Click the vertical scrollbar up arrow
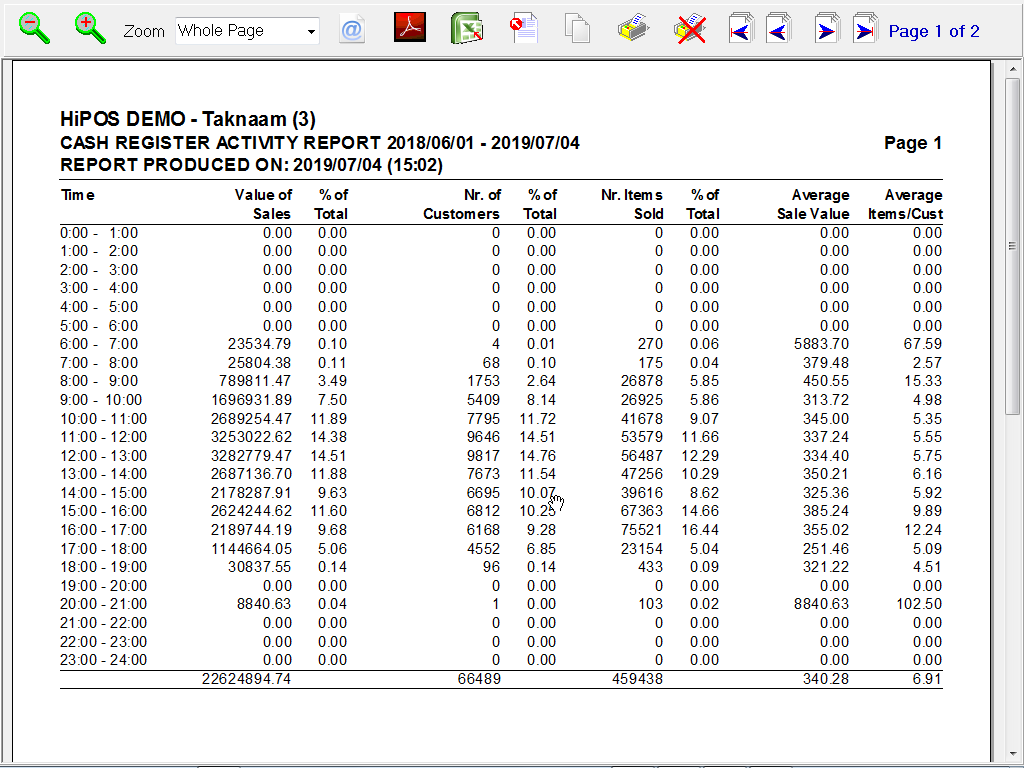The height and width of the screenshot is (768, 1024). tap(1012, 69)
